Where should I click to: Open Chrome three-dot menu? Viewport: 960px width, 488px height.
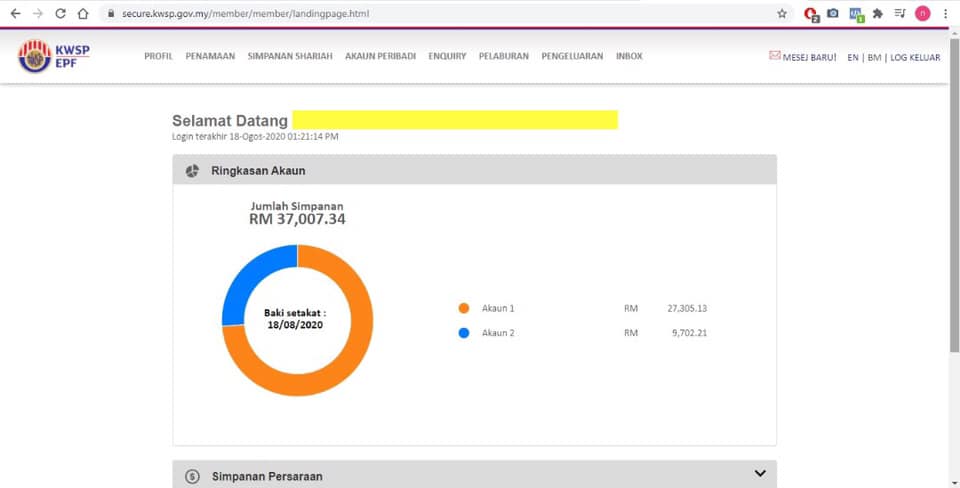point(945,13)
